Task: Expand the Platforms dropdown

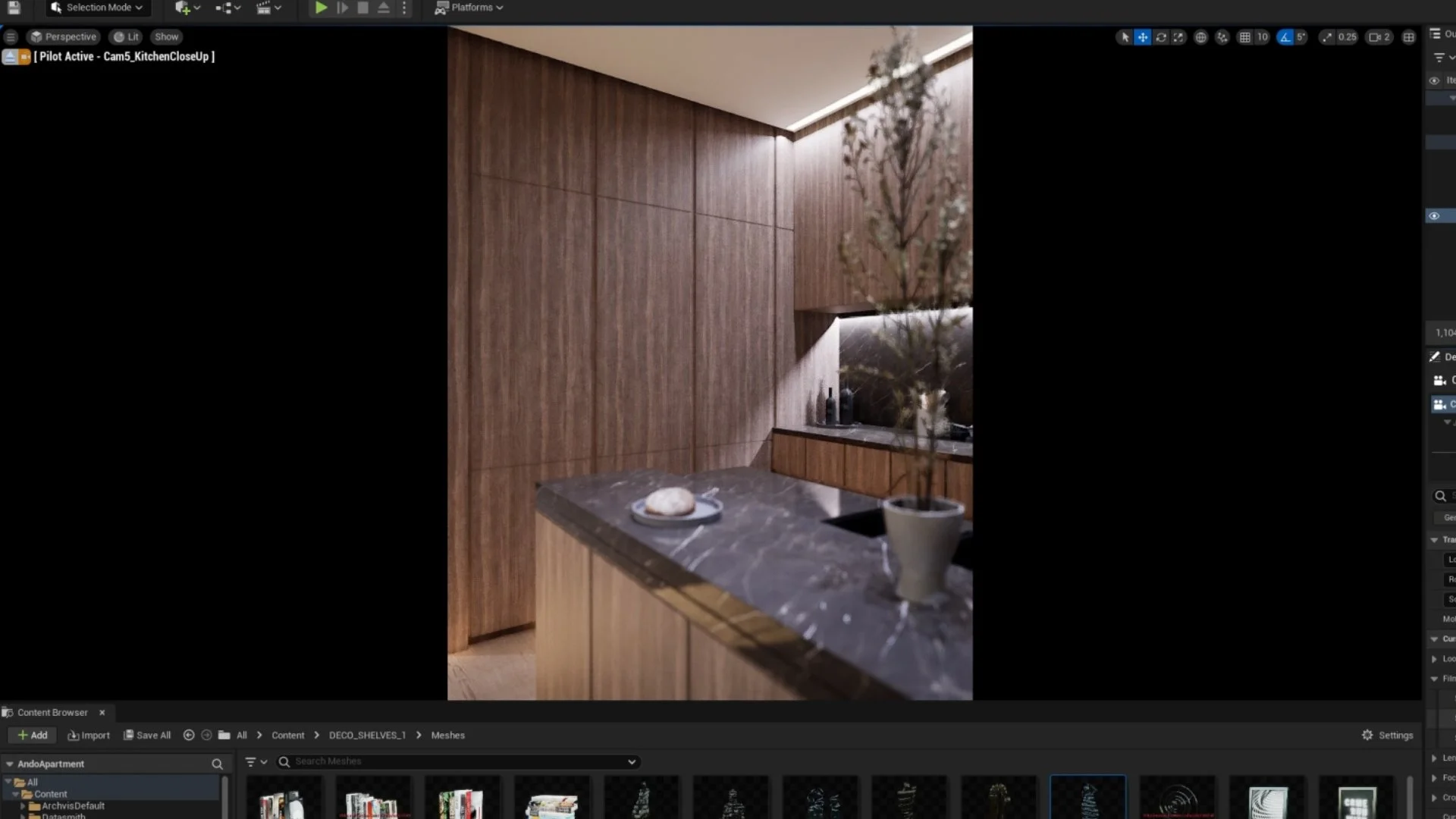Action: [x=468, y=7]
